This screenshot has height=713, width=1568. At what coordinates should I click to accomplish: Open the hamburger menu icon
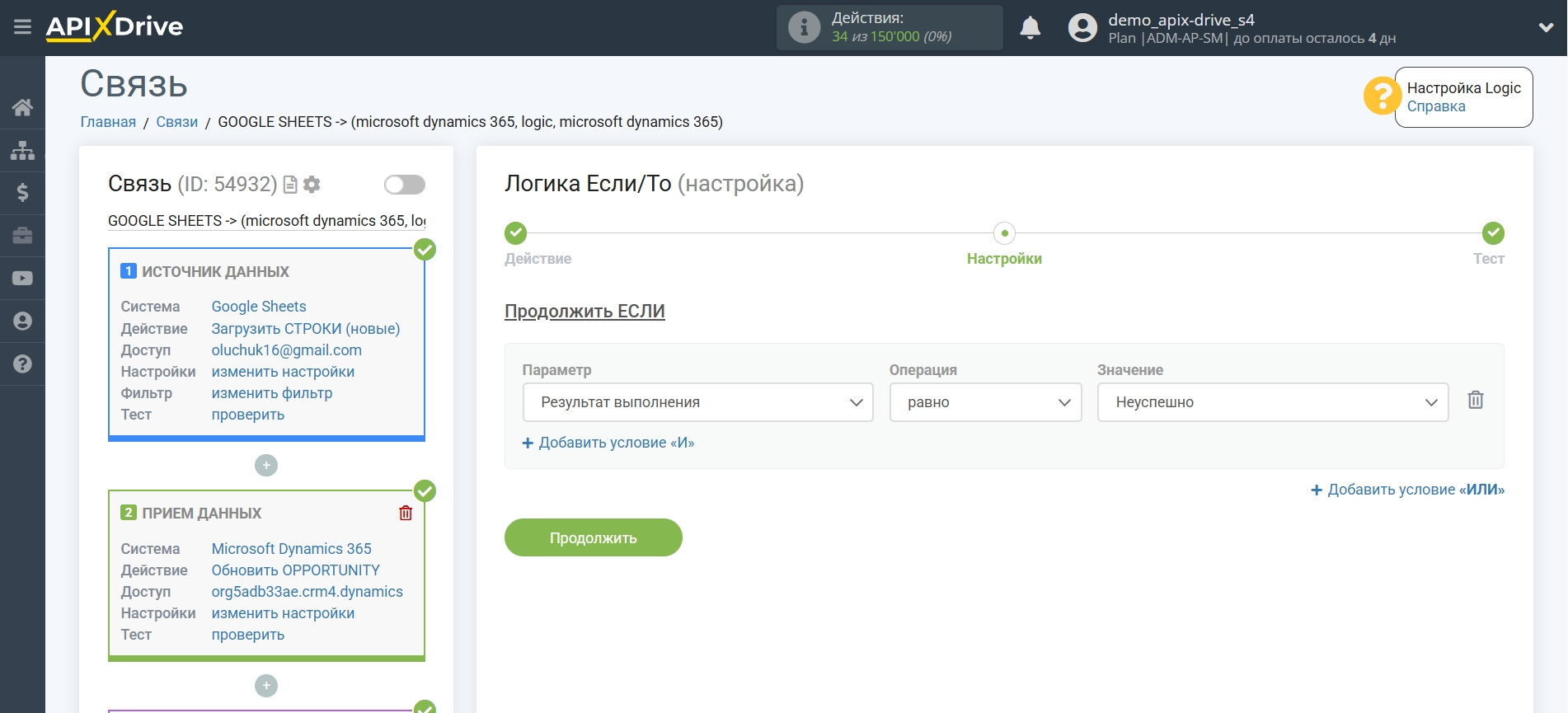tap(22, 27)
